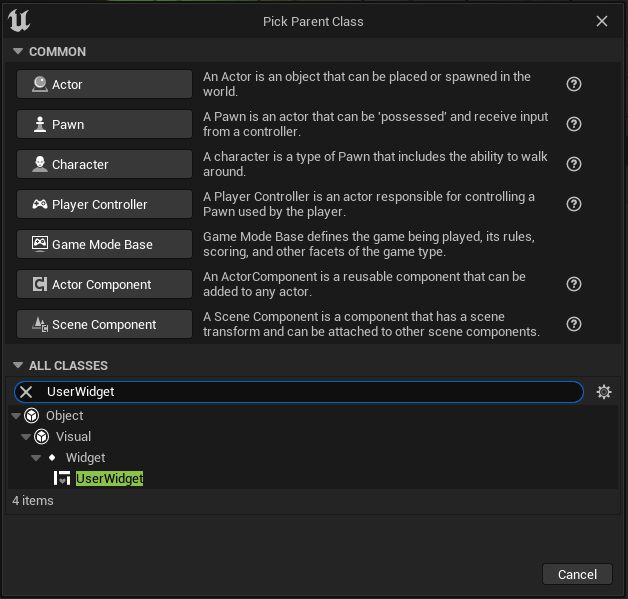Screen dimensions: 628x599
Task: Select UserWidget in the class tree
Action: pos(110,479)
